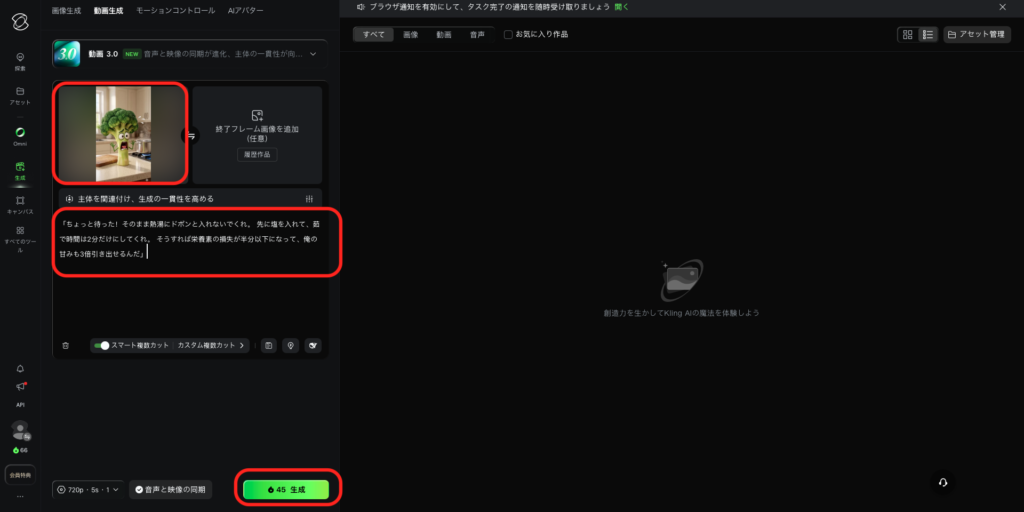1024x512 pixels.
Task: Switch to grid view icon
Action: (908, 35)
